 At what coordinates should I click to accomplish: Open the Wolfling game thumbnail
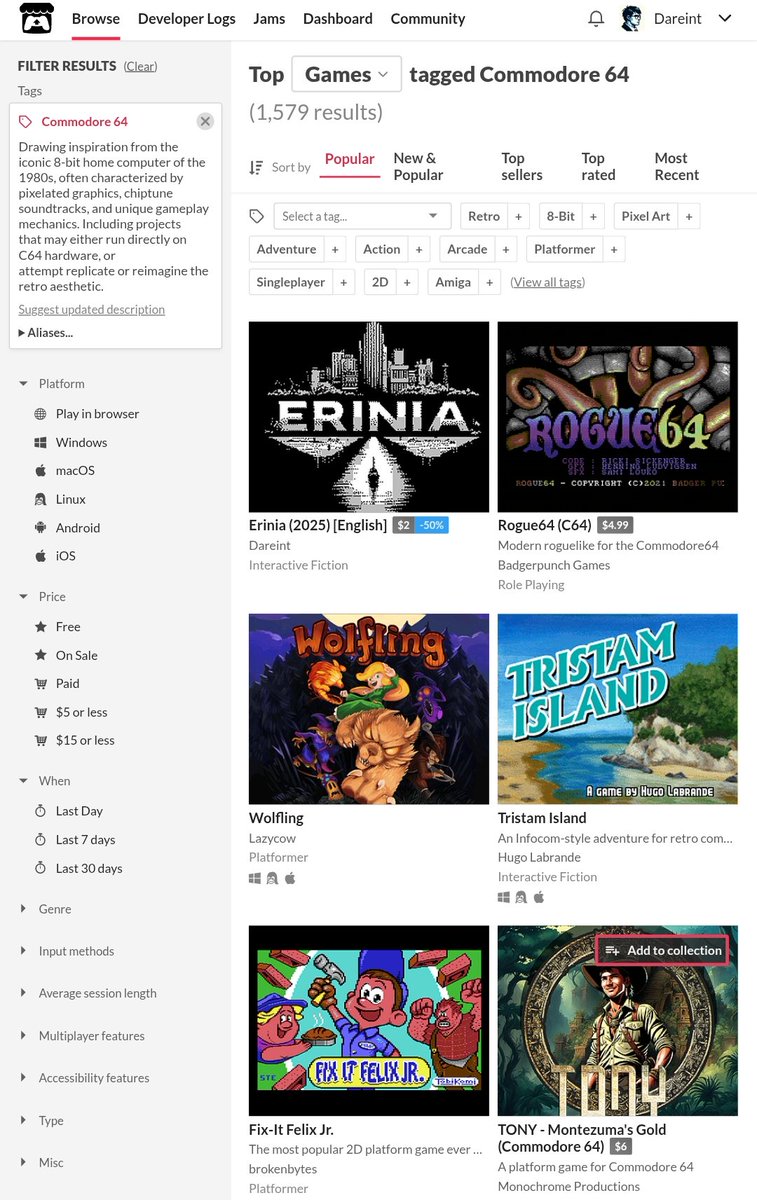[369, 709]
